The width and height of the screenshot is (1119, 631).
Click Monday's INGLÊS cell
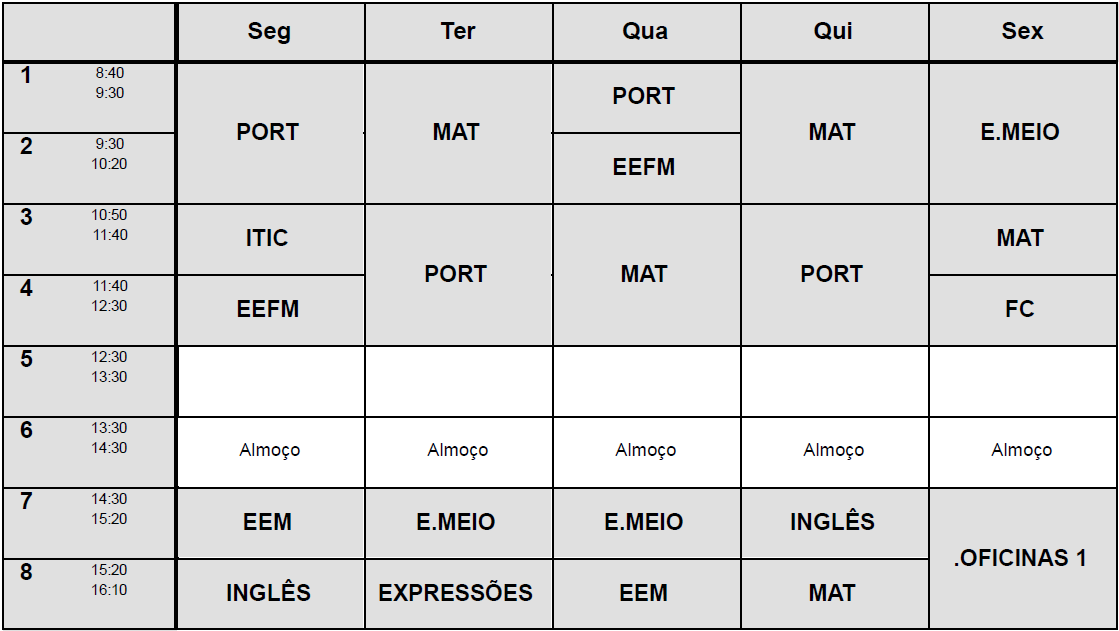click(268, 593)
